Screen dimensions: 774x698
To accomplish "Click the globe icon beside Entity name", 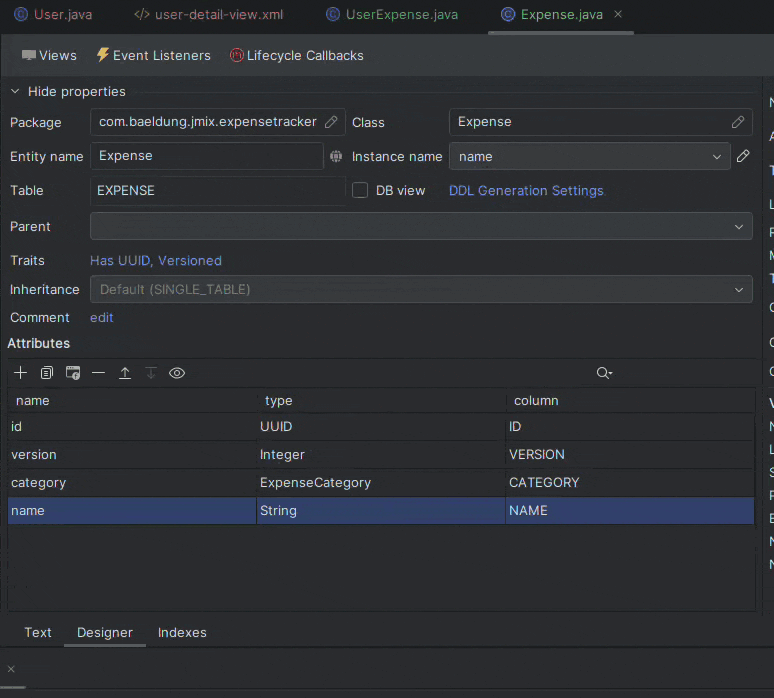I will [336, 157].
